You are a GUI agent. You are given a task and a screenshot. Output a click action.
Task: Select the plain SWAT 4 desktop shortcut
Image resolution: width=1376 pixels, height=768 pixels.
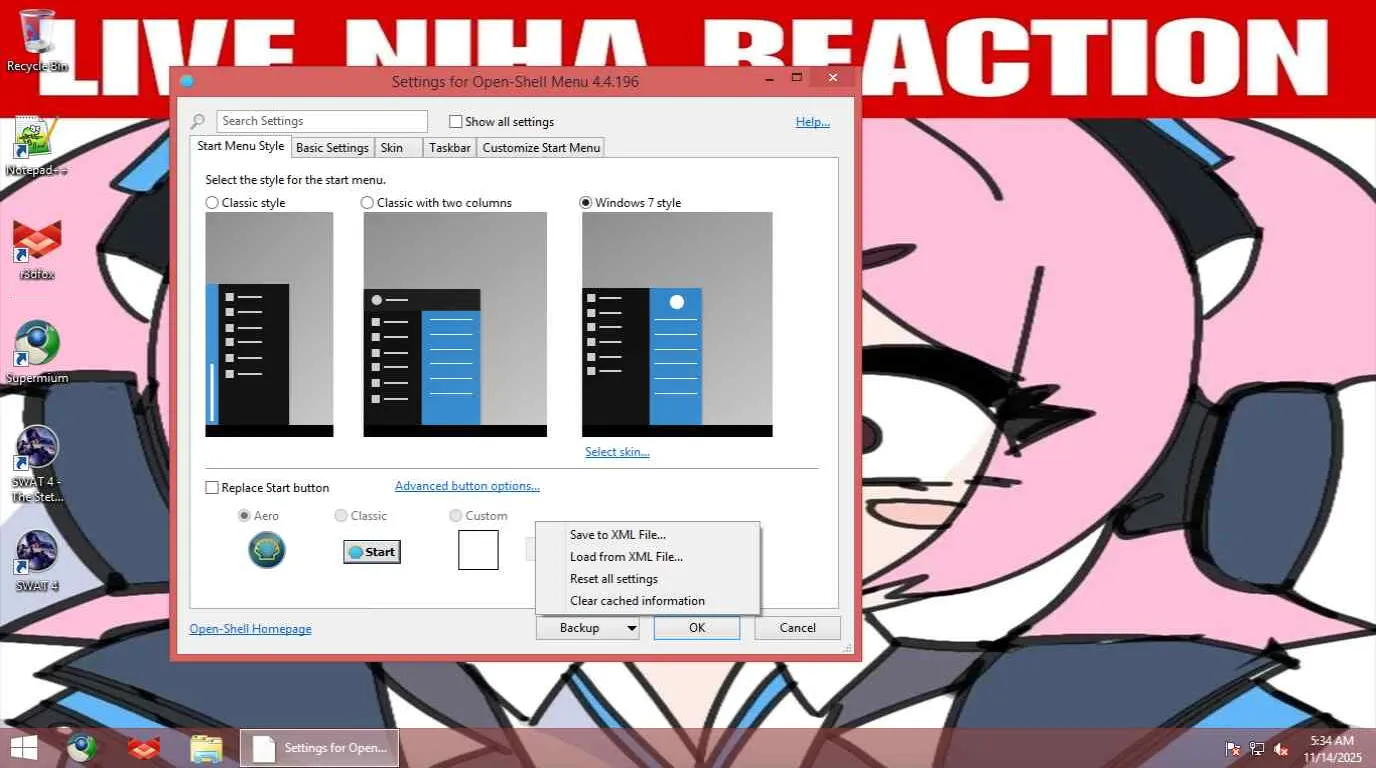(37, 561)
